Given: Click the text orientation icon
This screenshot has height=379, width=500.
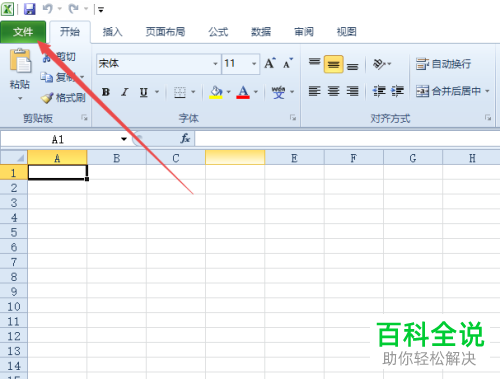Looking at the screenshot, I should pyautogui.click(x=379, y=64).
